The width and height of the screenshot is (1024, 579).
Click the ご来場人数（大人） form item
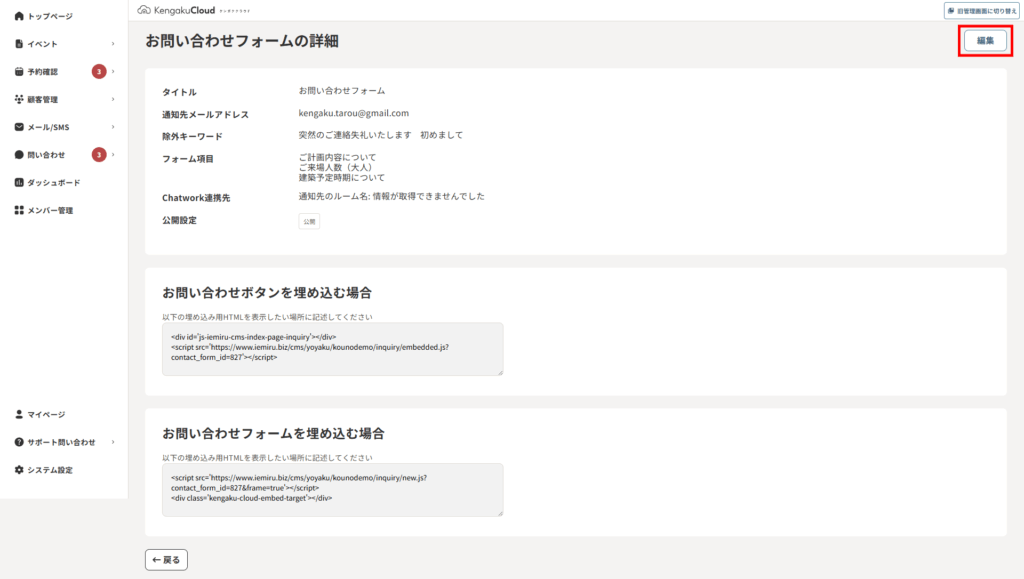pos(335,167)
